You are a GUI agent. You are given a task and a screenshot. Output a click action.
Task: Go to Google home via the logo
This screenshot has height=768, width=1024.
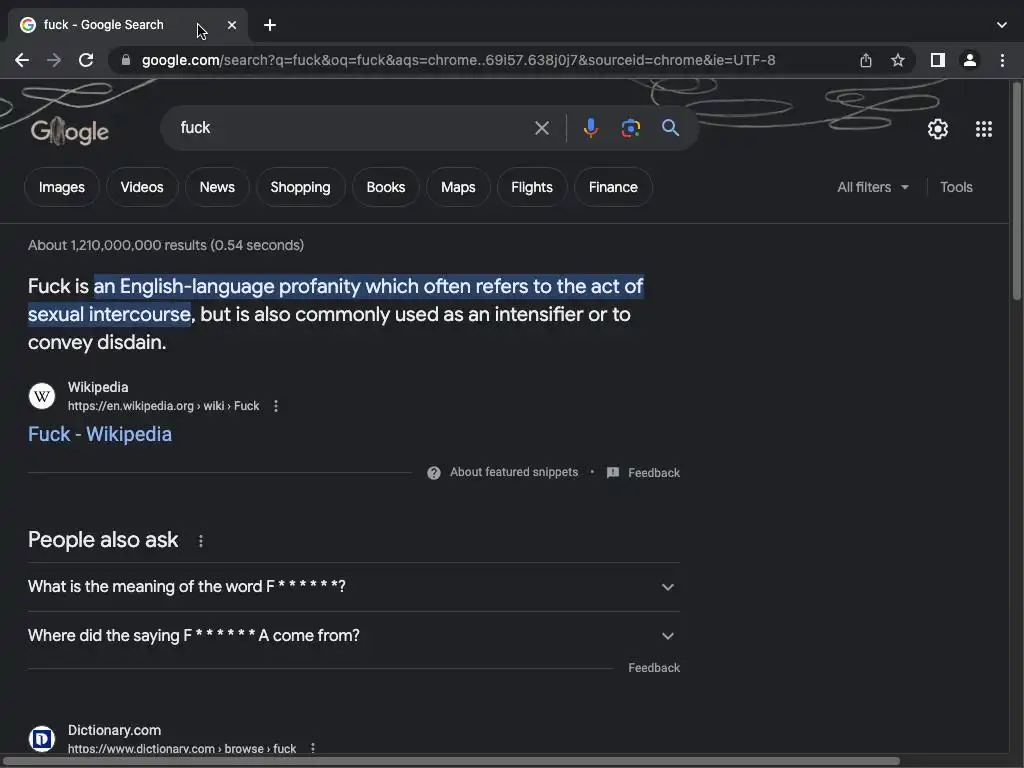(x=70, y=131)
